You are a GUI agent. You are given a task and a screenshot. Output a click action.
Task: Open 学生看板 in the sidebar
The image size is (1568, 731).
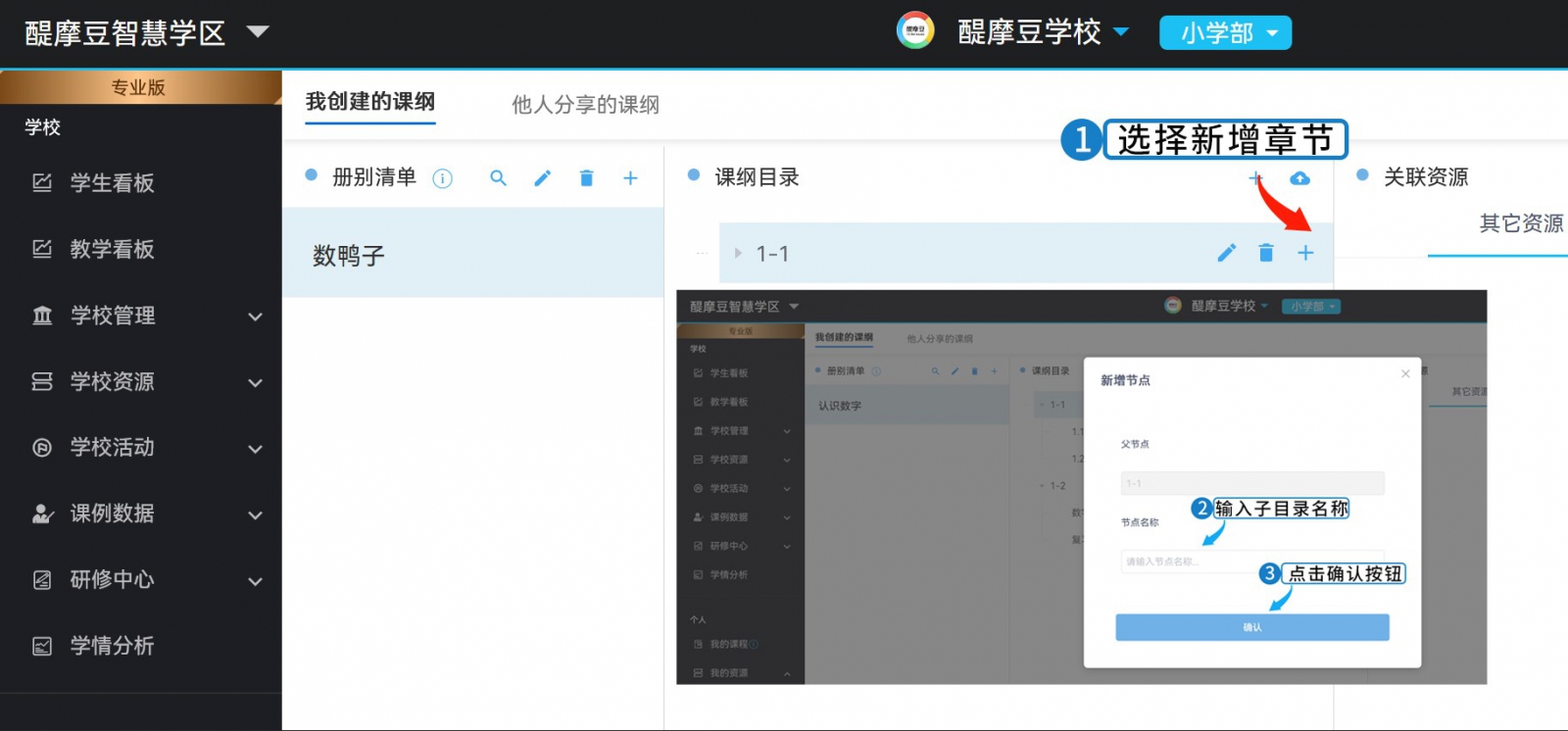112,183
